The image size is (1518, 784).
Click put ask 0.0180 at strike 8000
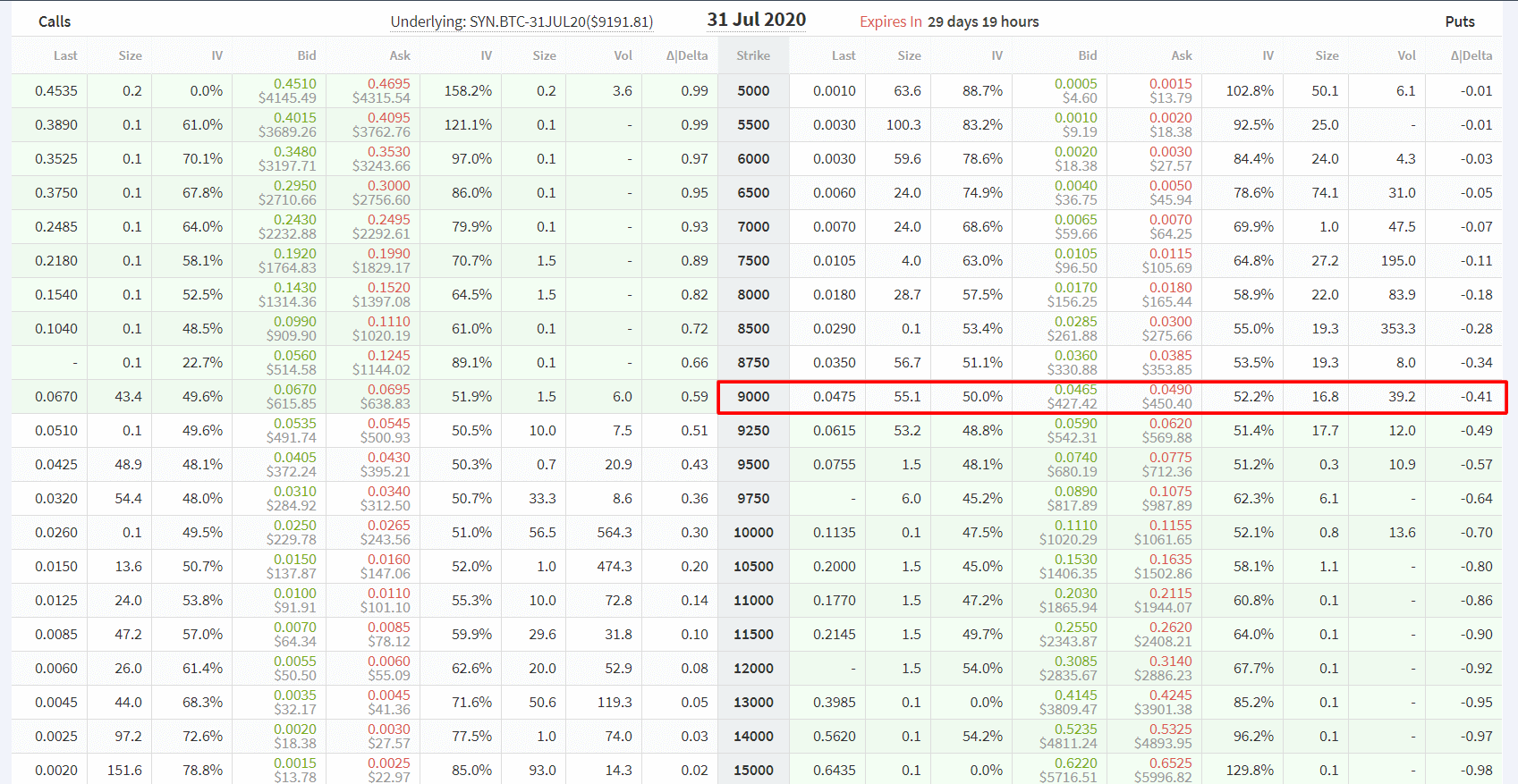point(1171,288)
